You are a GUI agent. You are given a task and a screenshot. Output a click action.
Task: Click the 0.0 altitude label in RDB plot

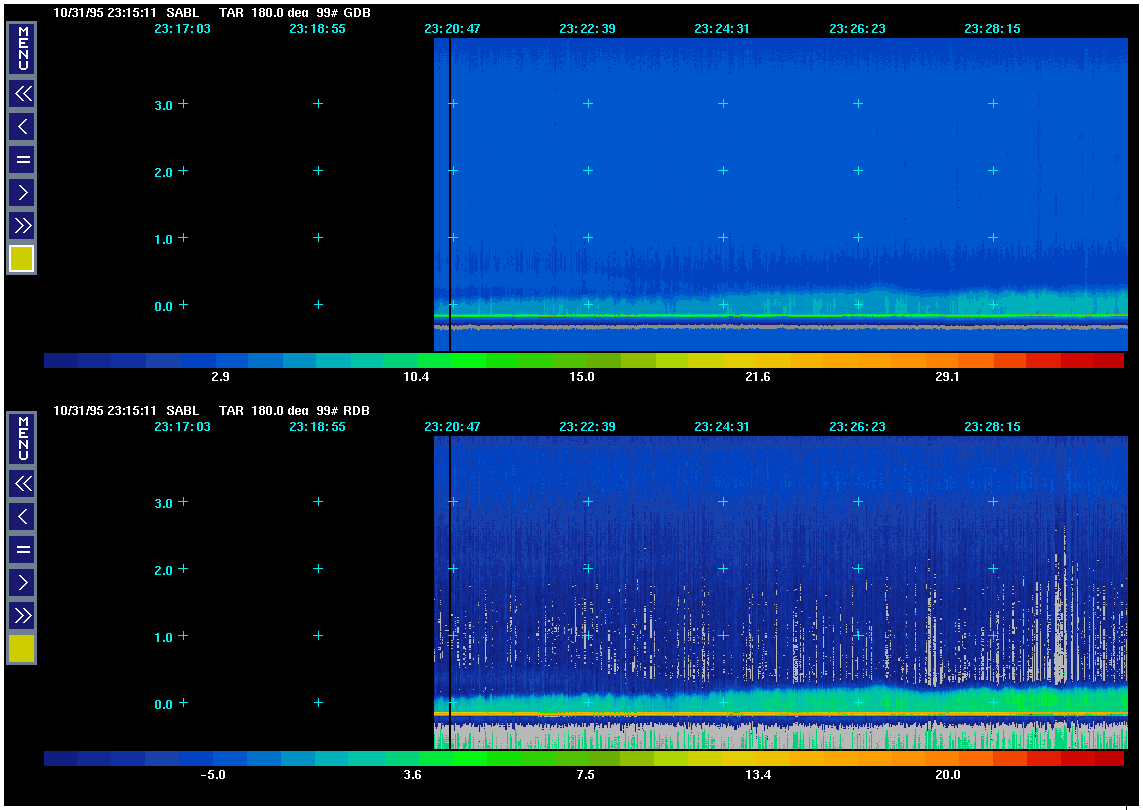pos(164,704)
